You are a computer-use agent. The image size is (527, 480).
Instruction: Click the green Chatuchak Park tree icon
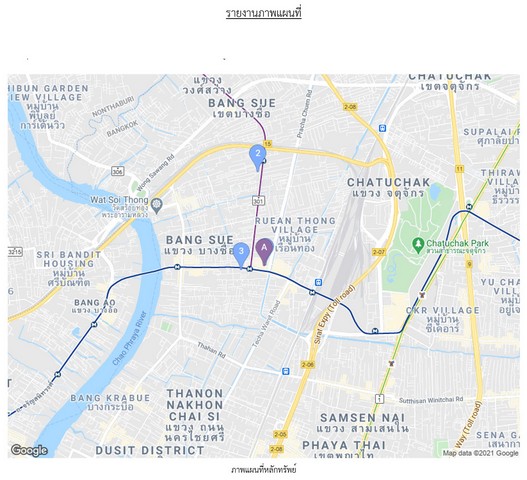(x=418, y=245)
